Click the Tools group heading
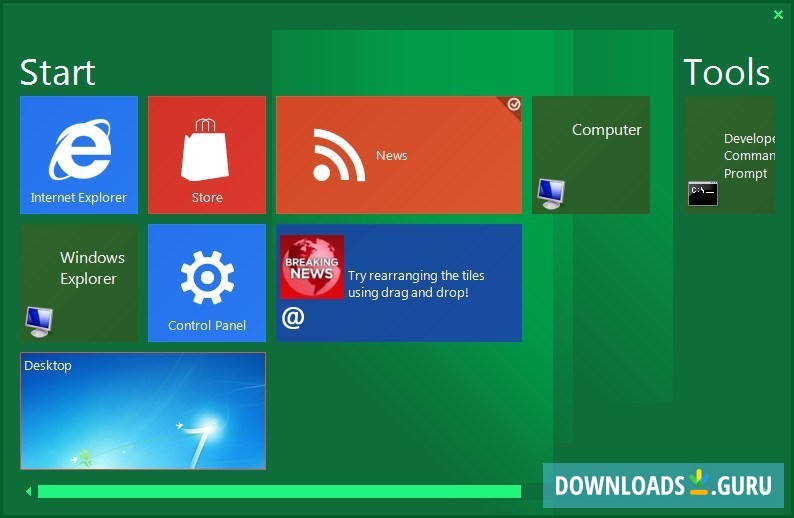 point(727,72)
